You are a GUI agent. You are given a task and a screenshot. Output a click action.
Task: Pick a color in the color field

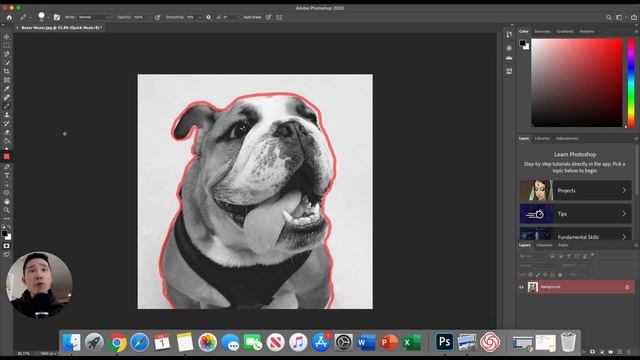pyautogui.click(x=577, y=83)
